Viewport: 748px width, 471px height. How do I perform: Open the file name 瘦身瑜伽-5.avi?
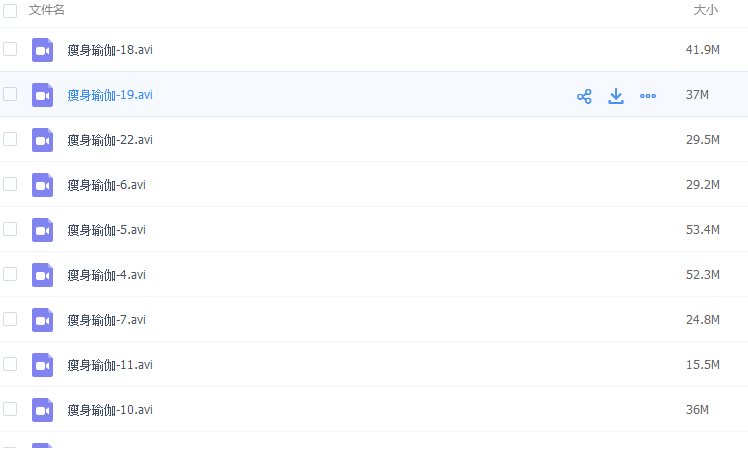coord(106,230)
